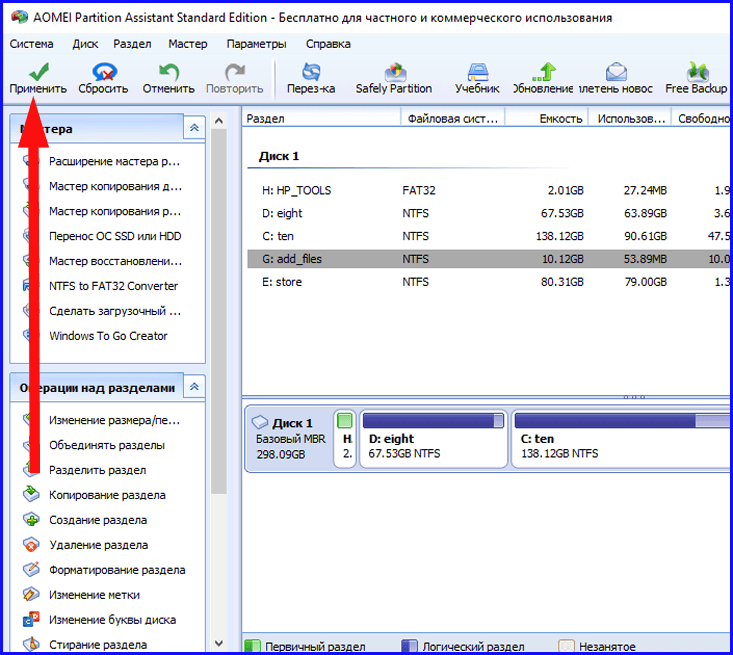The image size is (733, 655).
Task: Click the Перез-ка (Reload) toolbar icon
Action: click(x=311, y=72)
